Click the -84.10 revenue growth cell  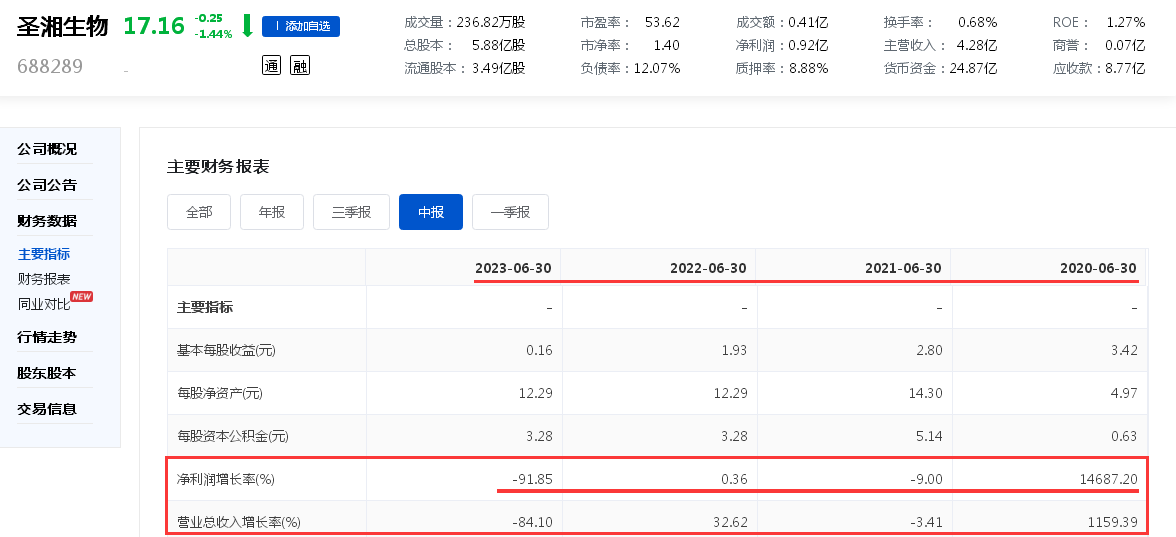coord(533,522)
